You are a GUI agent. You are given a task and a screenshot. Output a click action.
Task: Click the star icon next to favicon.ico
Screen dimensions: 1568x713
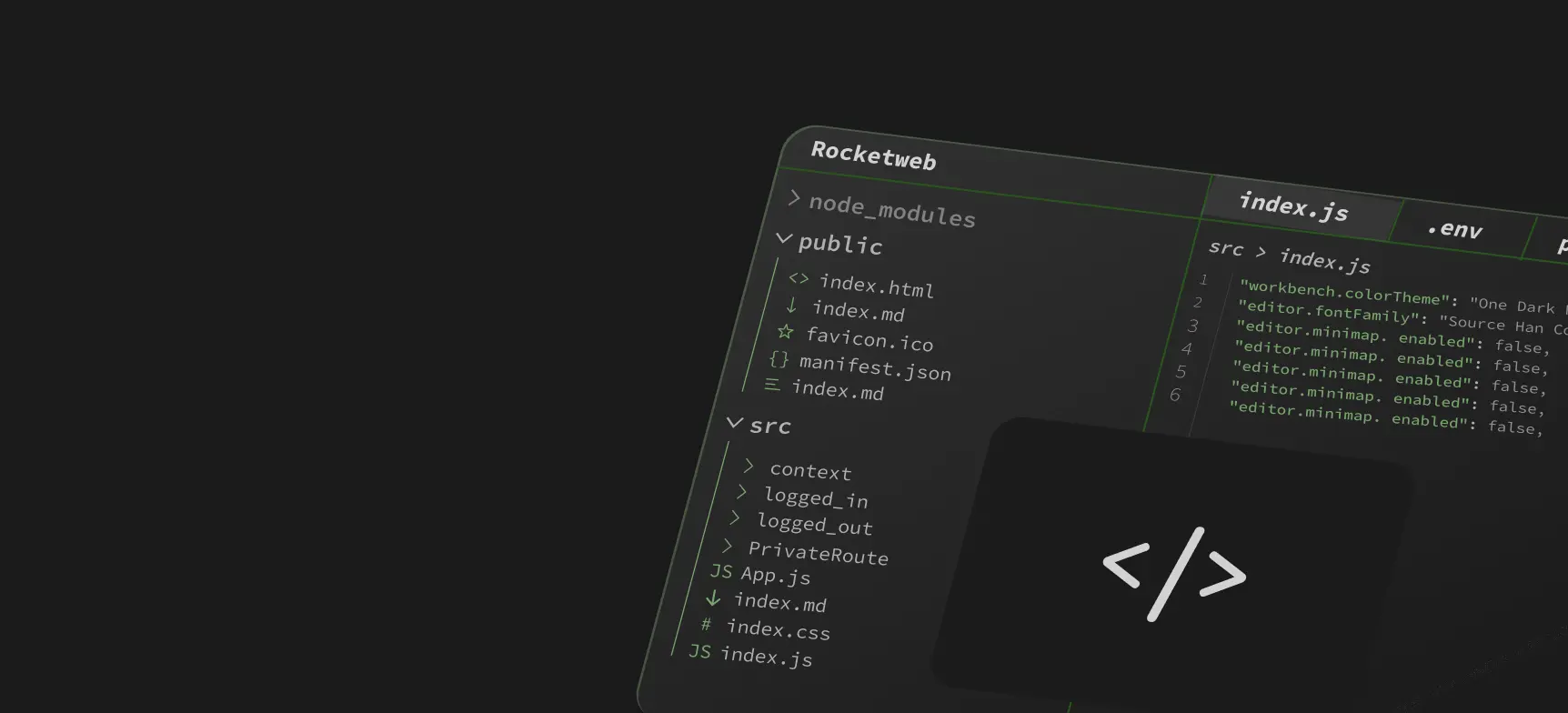coord(785,331)
